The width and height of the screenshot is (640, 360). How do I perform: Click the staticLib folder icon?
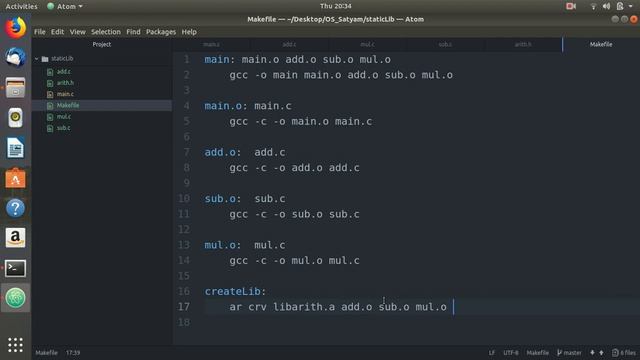pyautogui.click(x=45, y=59)
